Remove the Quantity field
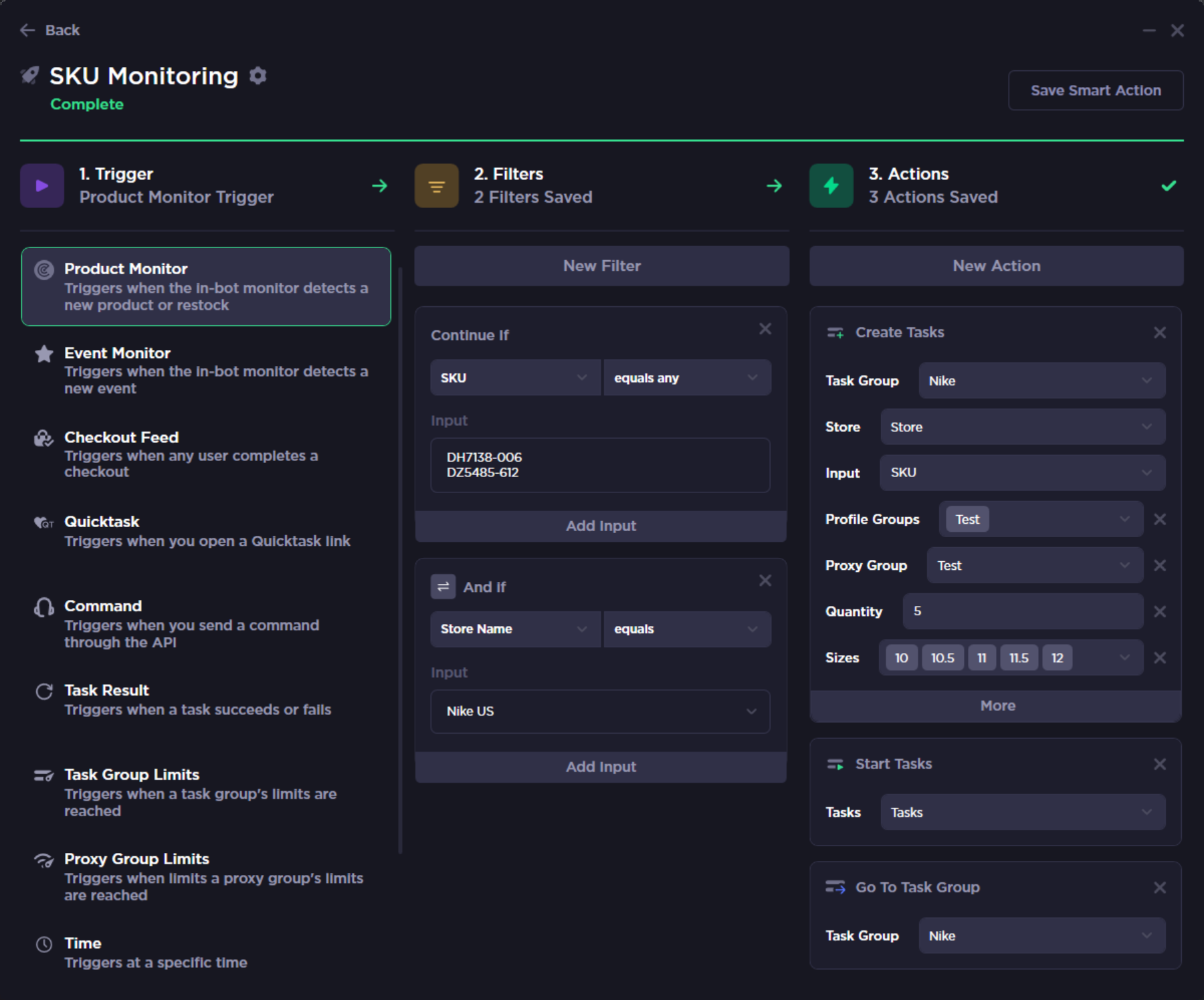Image resolution: width=1204 pixels, height=1000 pixels. 1160,611
